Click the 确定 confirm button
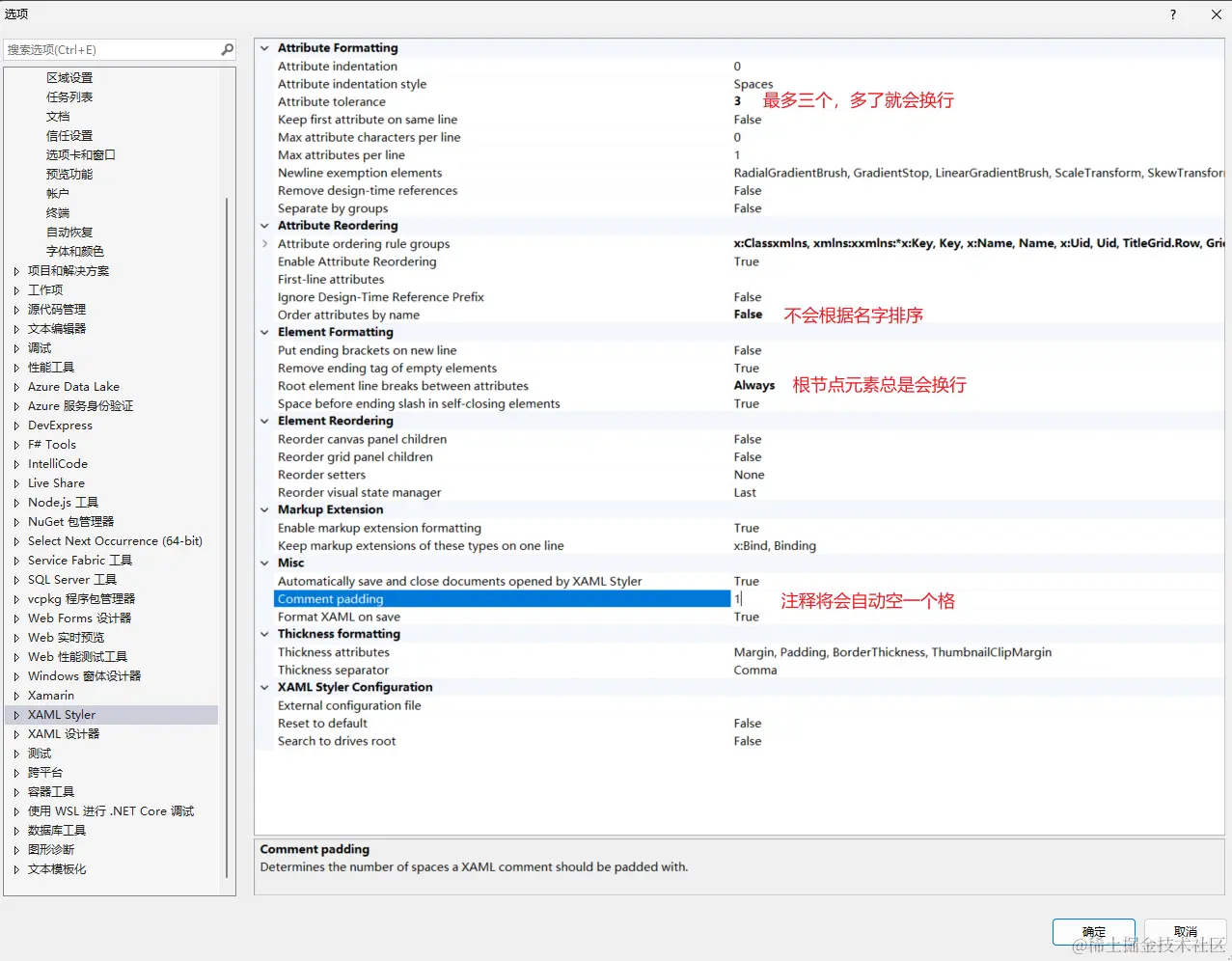1232x961 pixels. click(x=1094, y=932)
